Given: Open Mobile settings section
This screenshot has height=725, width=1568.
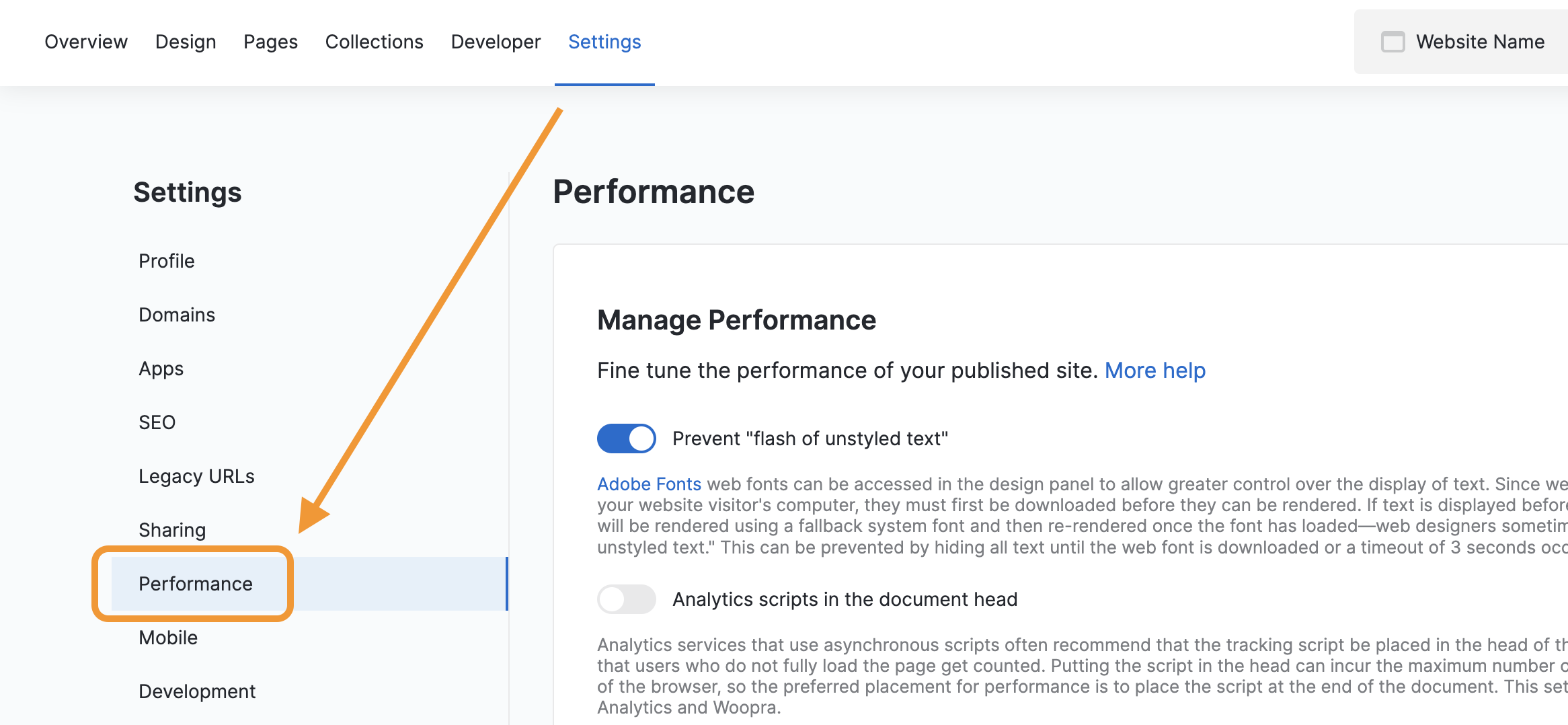Looking at the screenshot, I should (168, 638).
